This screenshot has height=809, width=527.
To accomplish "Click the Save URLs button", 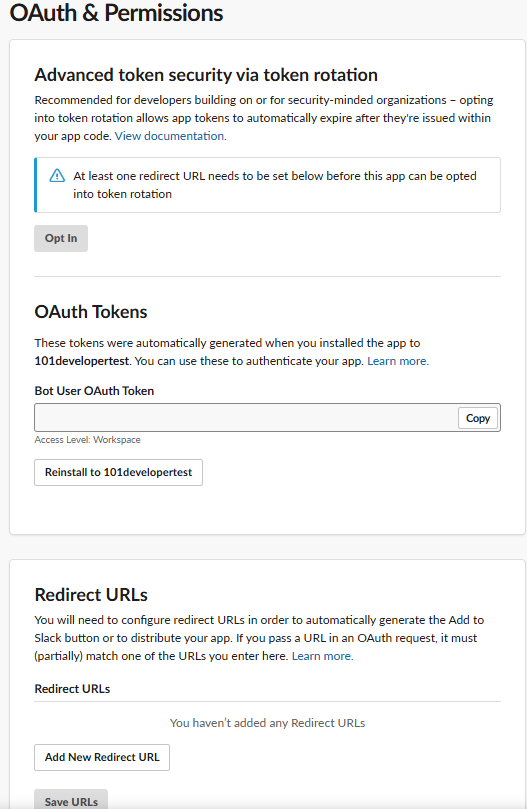I will [x=71, y=801].
